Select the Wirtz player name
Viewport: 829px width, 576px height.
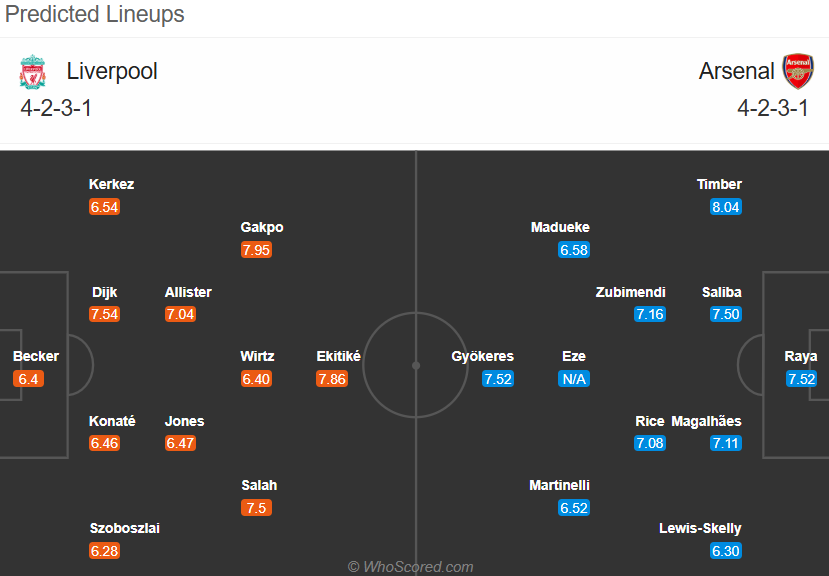click(x=257, y=356)
